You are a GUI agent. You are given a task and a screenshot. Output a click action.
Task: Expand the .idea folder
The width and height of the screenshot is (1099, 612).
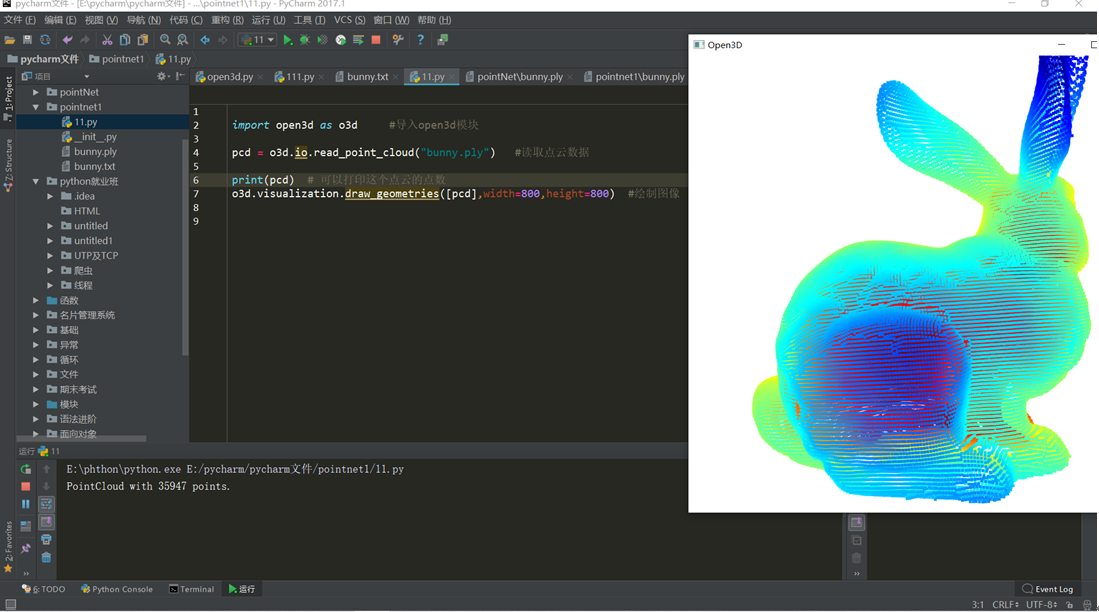(x=50, y=196)
